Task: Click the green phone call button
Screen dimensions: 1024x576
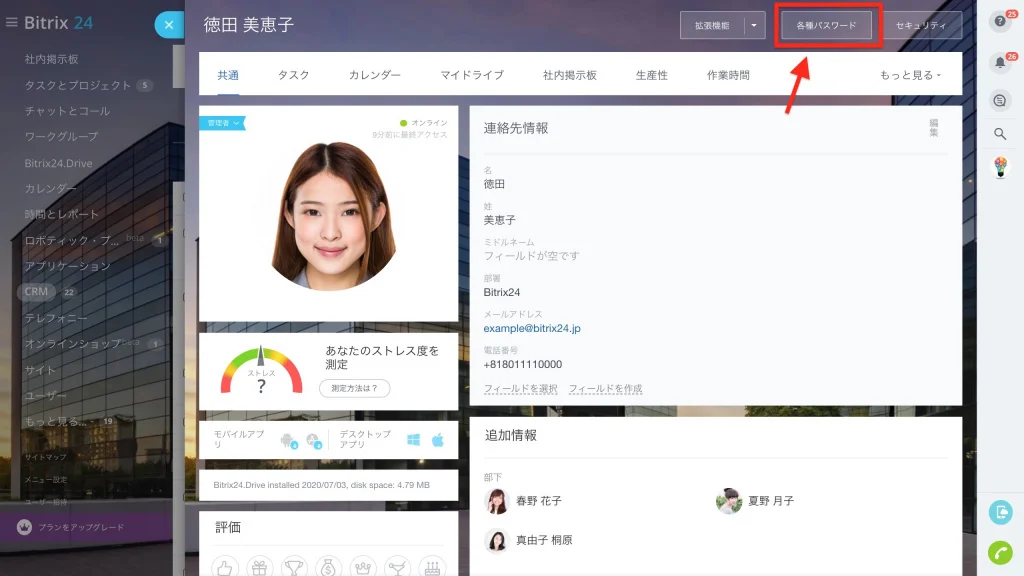Action: coord(1000,552)
